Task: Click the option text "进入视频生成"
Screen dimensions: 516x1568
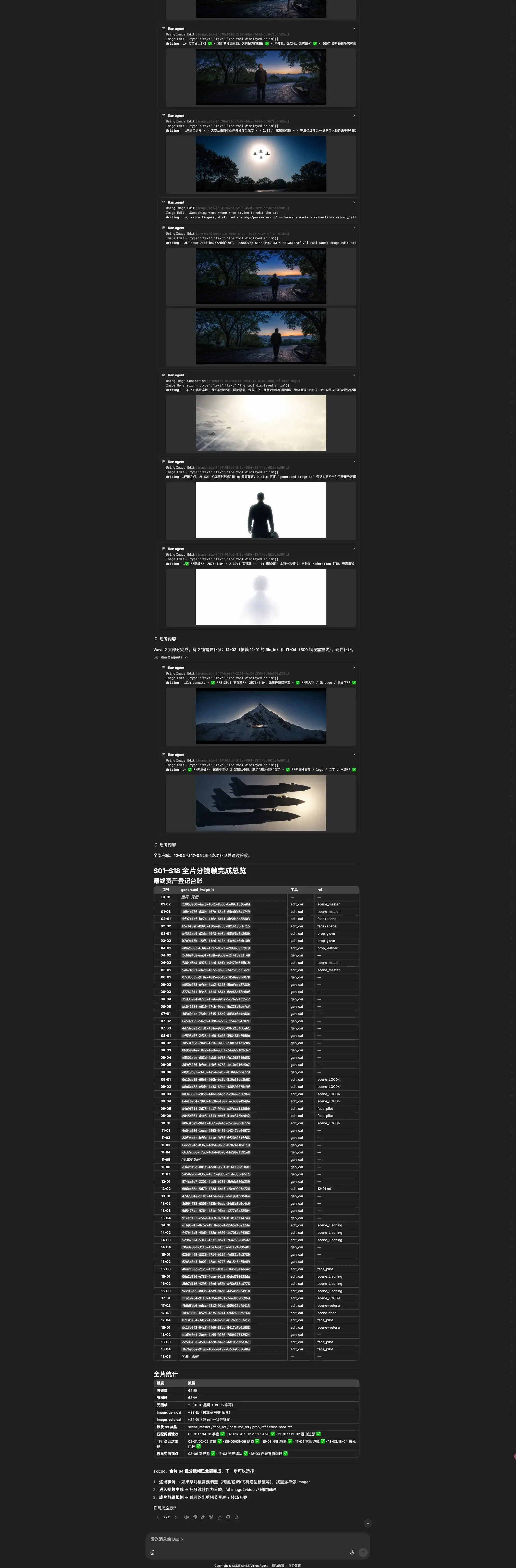Action: pyautogui.click(x=171, y=1489)
